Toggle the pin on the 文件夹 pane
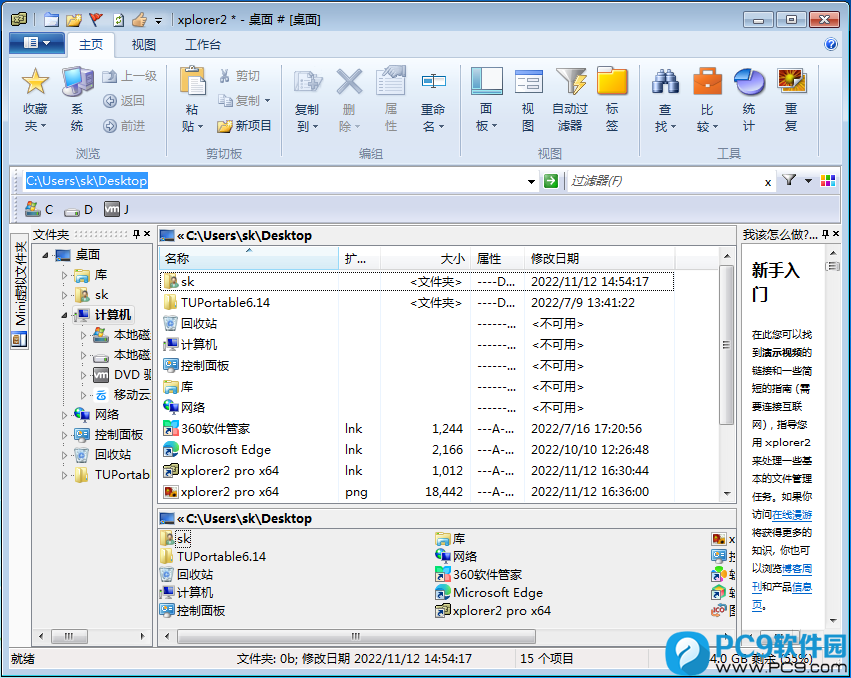This screenshot has height=678, width=851. click(x=136, y=234)
